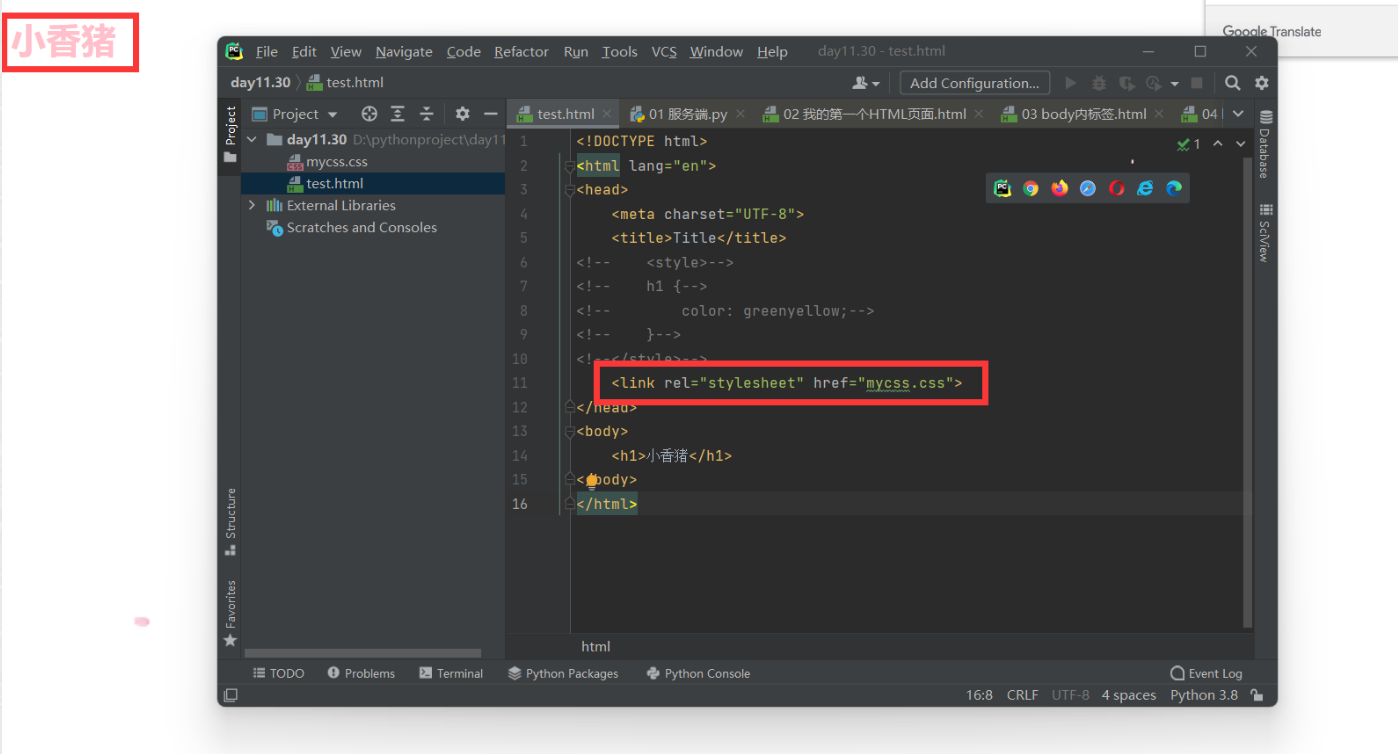Open the File menu
Image resolution: width=1398 pixels, height=754 pixels.
[266, 52]
